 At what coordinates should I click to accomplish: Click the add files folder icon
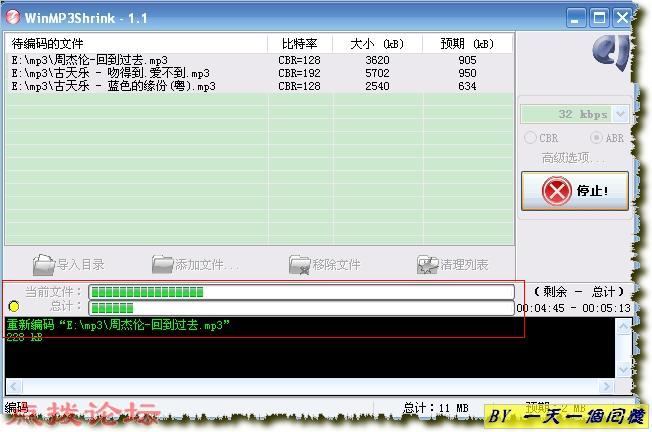[x=162, y=264]
